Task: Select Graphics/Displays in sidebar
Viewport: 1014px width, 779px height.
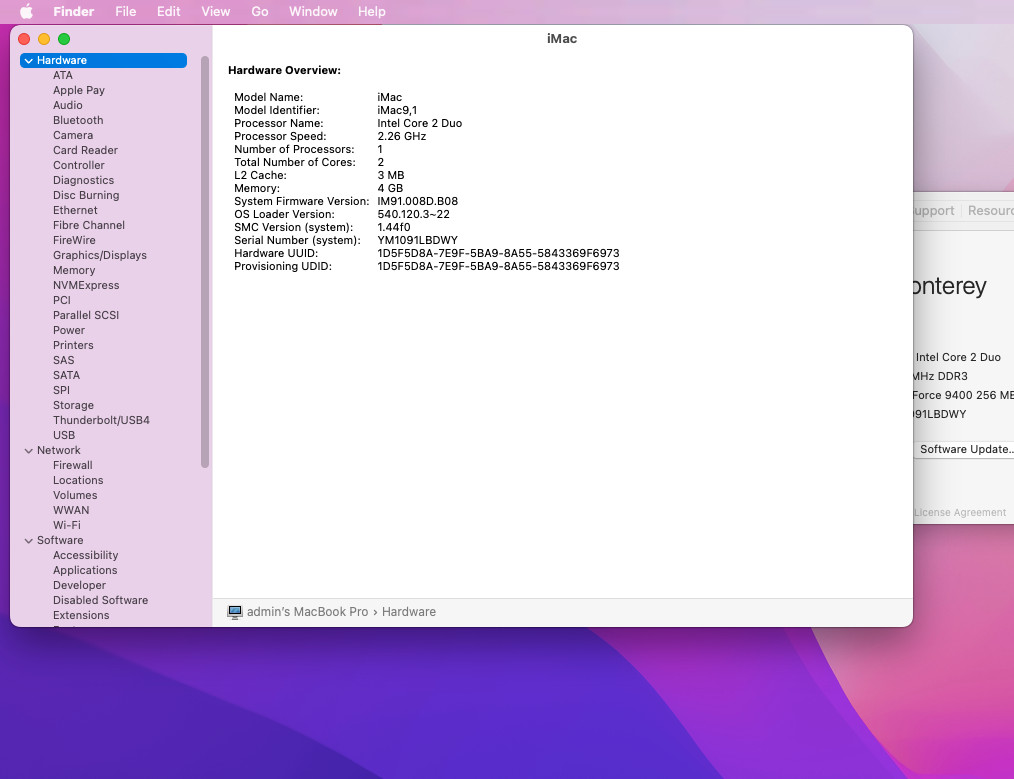Action: [99, 255]
